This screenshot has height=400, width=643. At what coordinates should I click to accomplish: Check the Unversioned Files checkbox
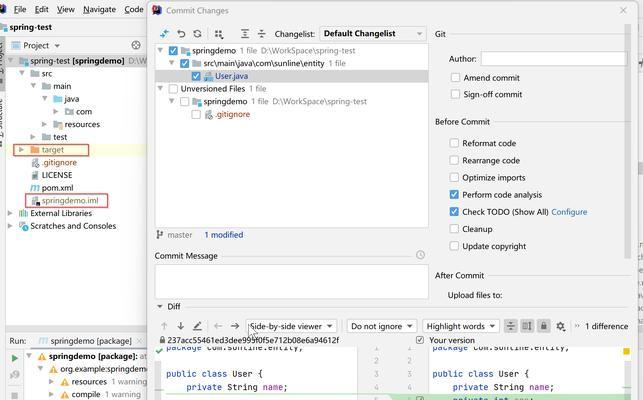click(173, 89)
